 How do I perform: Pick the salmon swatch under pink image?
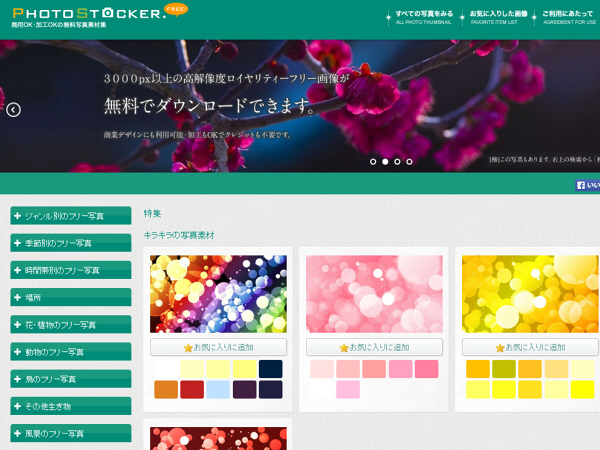pyautogui.click(x=374, y=369)
